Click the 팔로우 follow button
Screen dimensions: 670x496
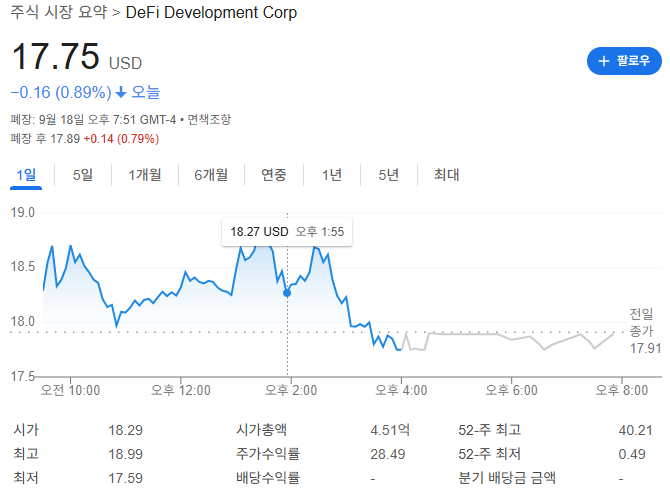point(624,61)
